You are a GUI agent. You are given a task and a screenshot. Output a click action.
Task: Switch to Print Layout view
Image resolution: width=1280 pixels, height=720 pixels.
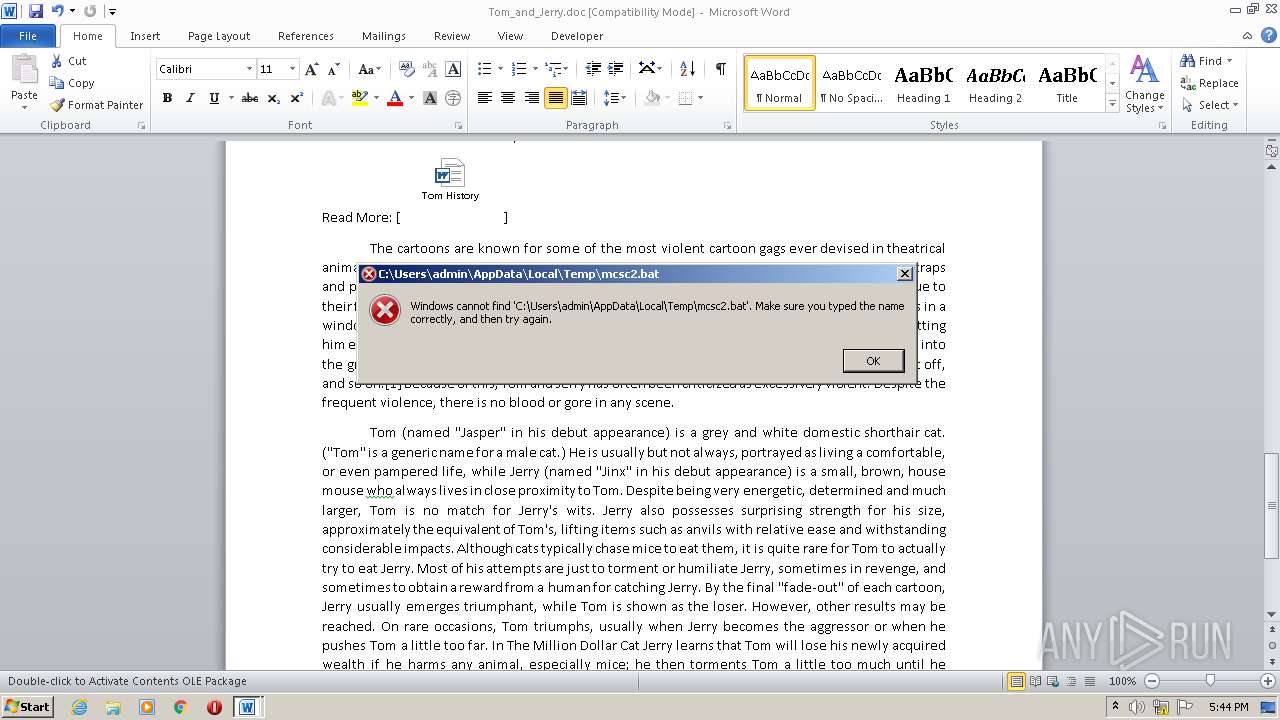1016,681
